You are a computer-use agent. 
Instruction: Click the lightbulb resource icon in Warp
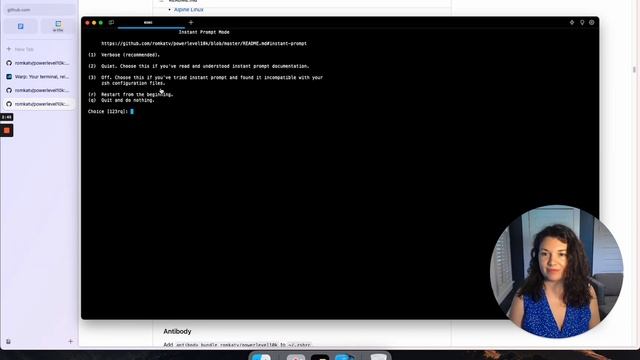tap(582, 22)
